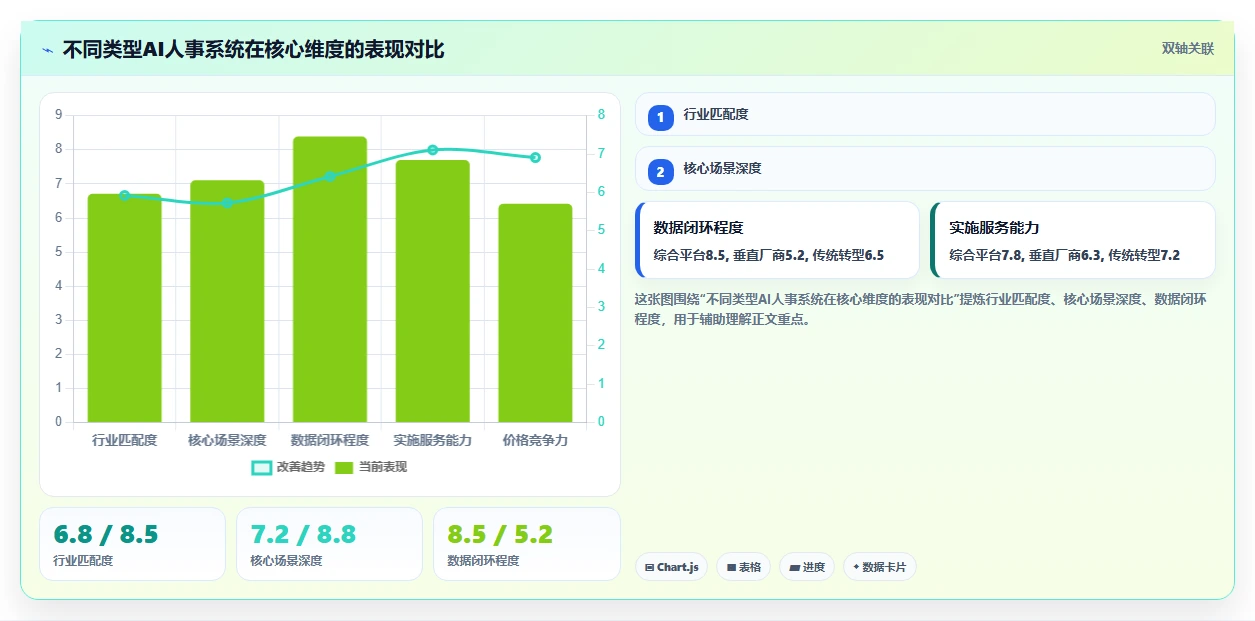Image resolution: width=1255 pixels, height=621 pixels.
Task: Click the 改善趋势 legend label
Action: click(x=300, y=467)
